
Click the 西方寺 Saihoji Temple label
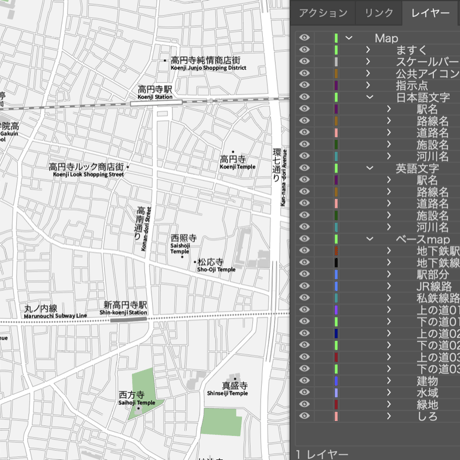point(137,398)
